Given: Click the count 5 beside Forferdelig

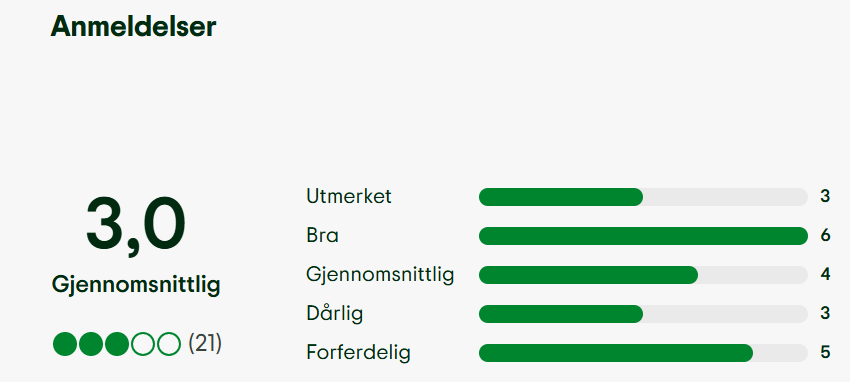Looking at the screenshot, I should 825,353.
